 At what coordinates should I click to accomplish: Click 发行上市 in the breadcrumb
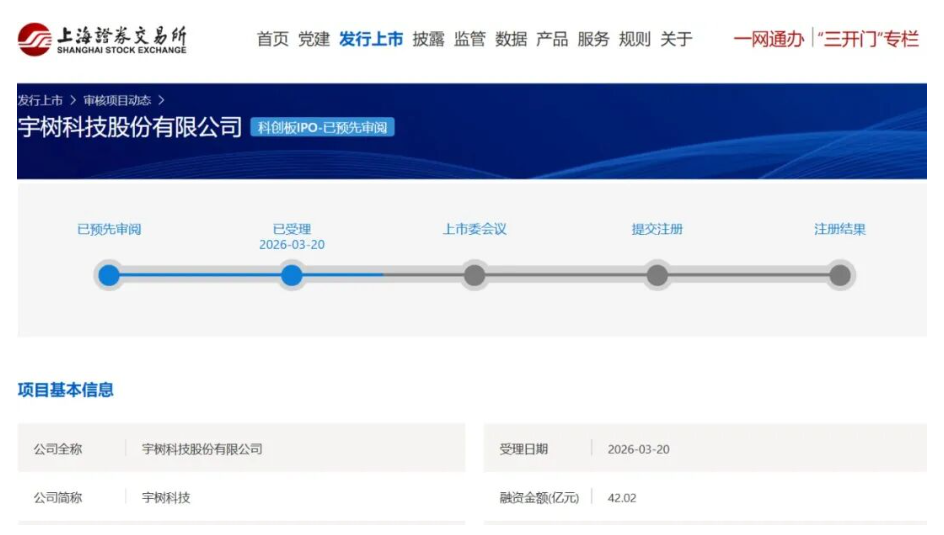pyautogui.click(x=40, y=101)
